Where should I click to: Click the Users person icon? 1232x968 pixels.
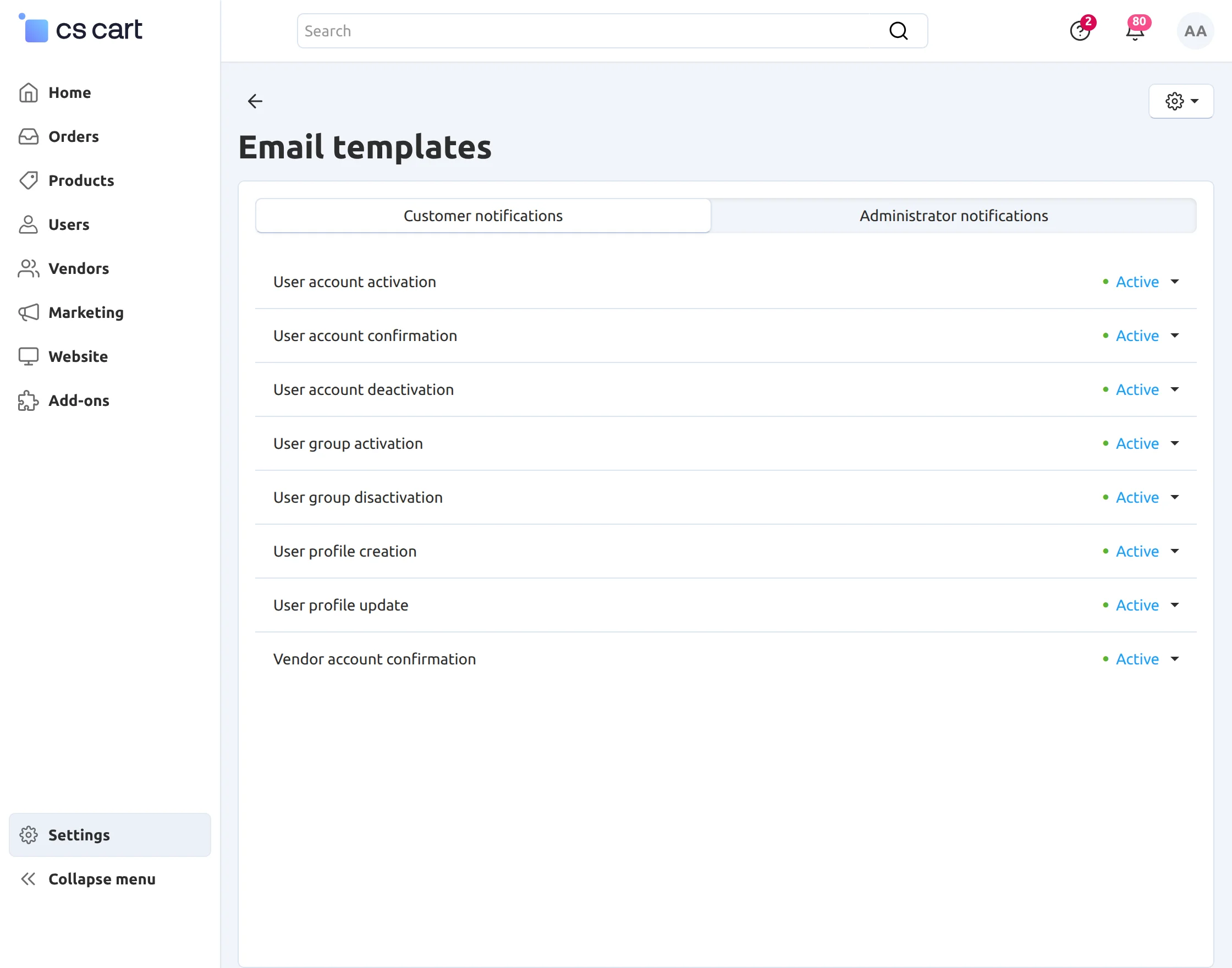pos(29,224)
